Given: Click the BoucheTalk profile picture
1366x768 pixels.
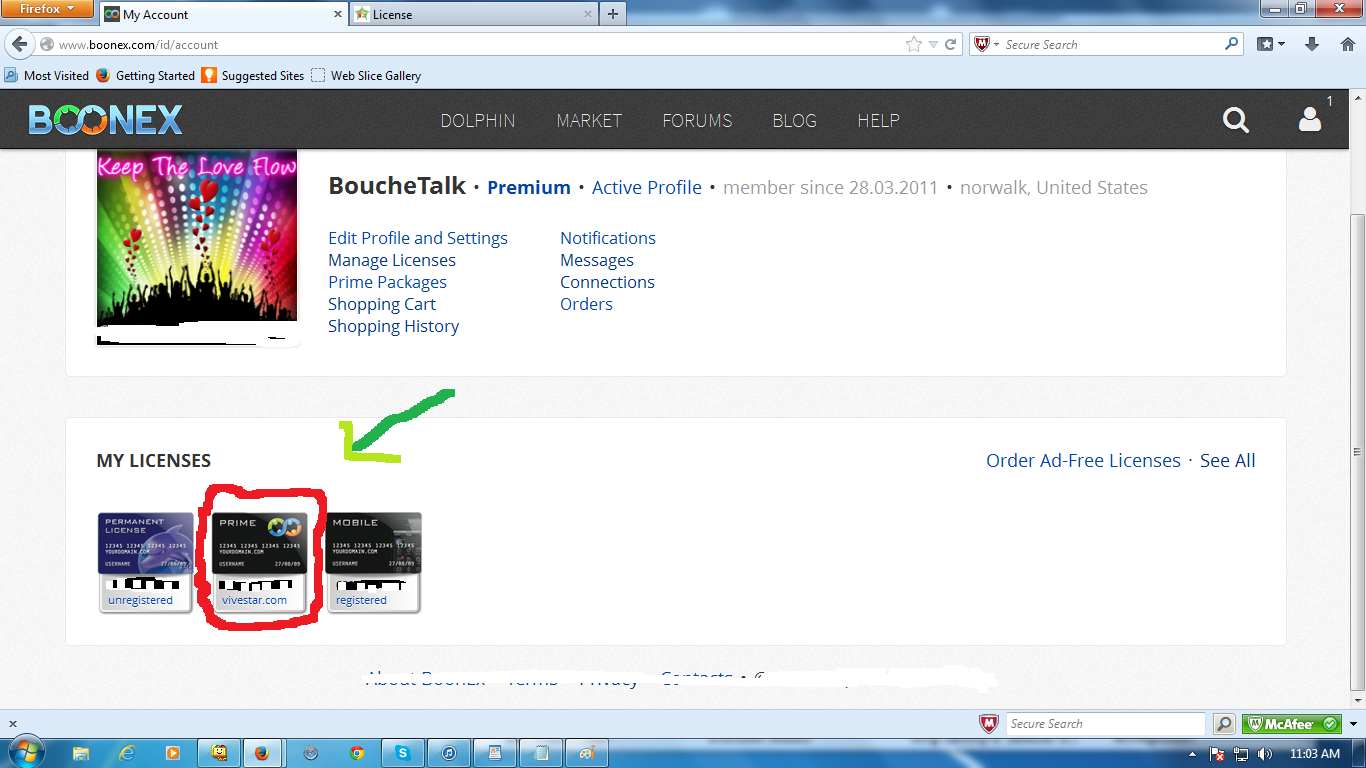Looking at the screenshot, I should (x=197, y=238).
